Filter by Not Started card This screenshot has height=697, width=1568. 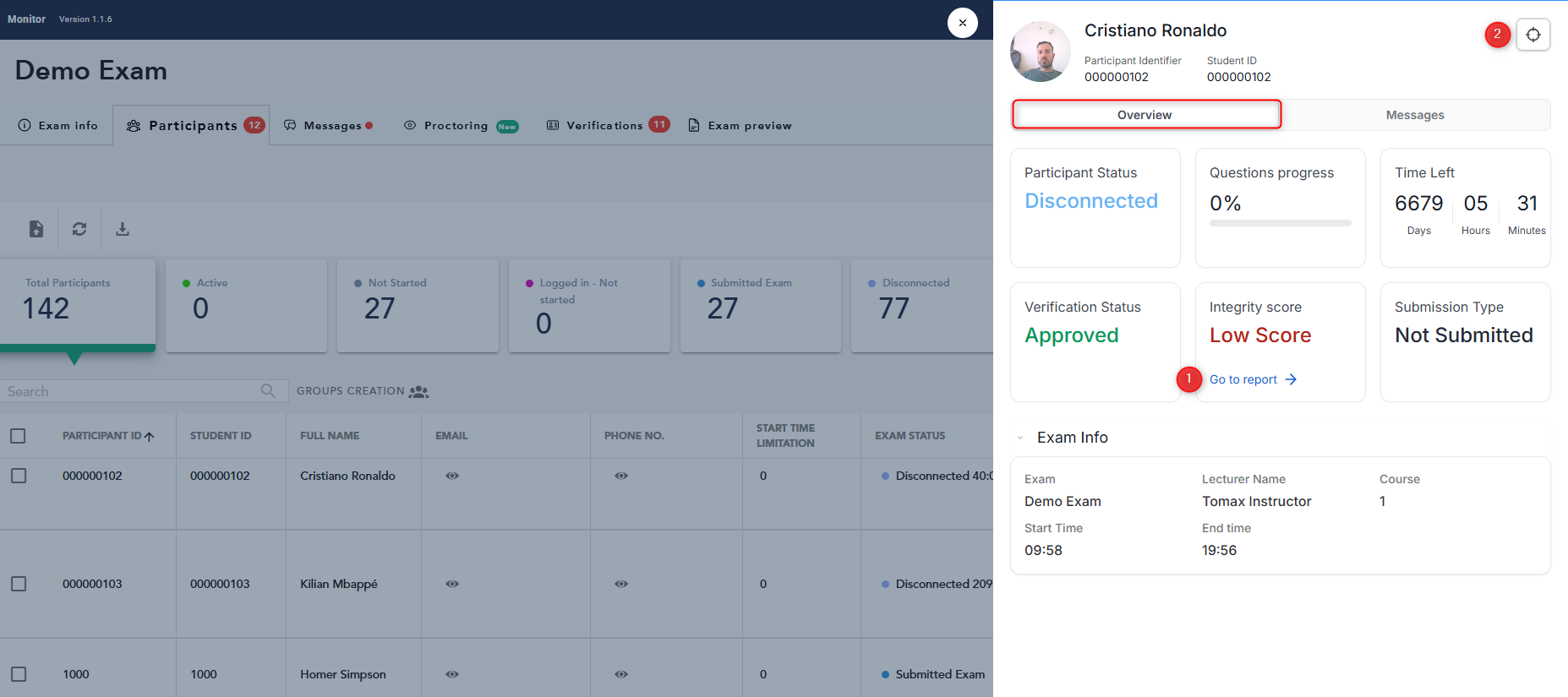(x=418, y=305)
